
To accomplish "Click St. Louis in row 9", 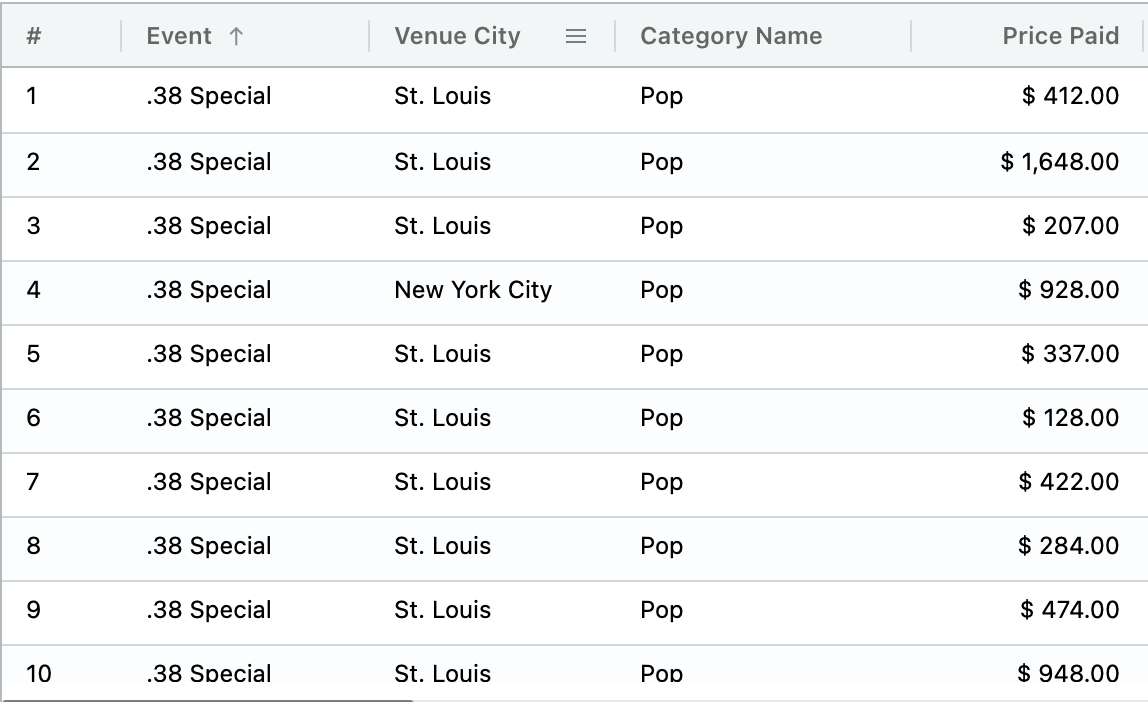I will pyautogui.click(x=442, y=610).
